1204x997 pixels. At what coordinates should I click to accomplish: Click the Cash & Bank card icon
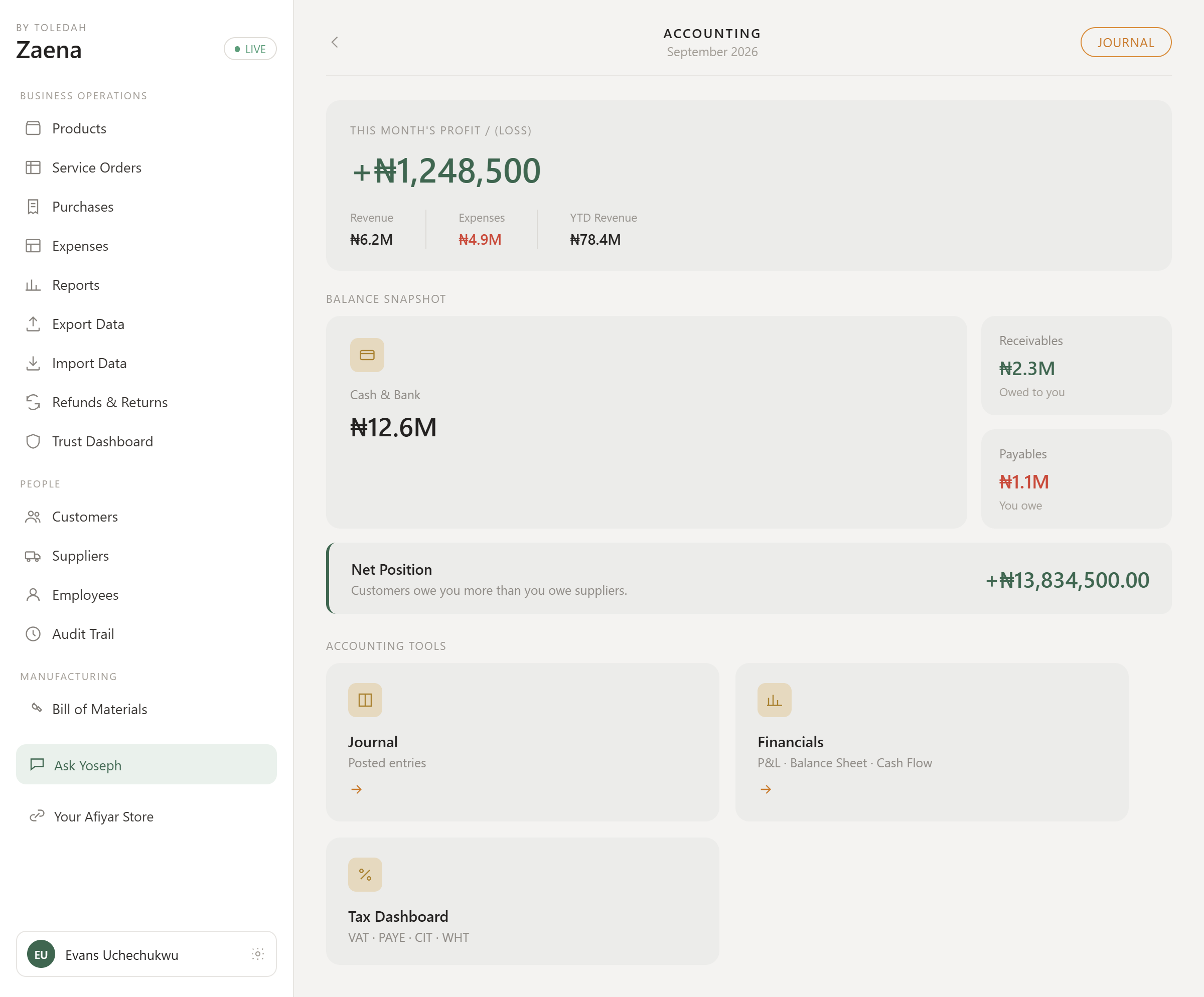pyautogui.click(x=368, y=355)
